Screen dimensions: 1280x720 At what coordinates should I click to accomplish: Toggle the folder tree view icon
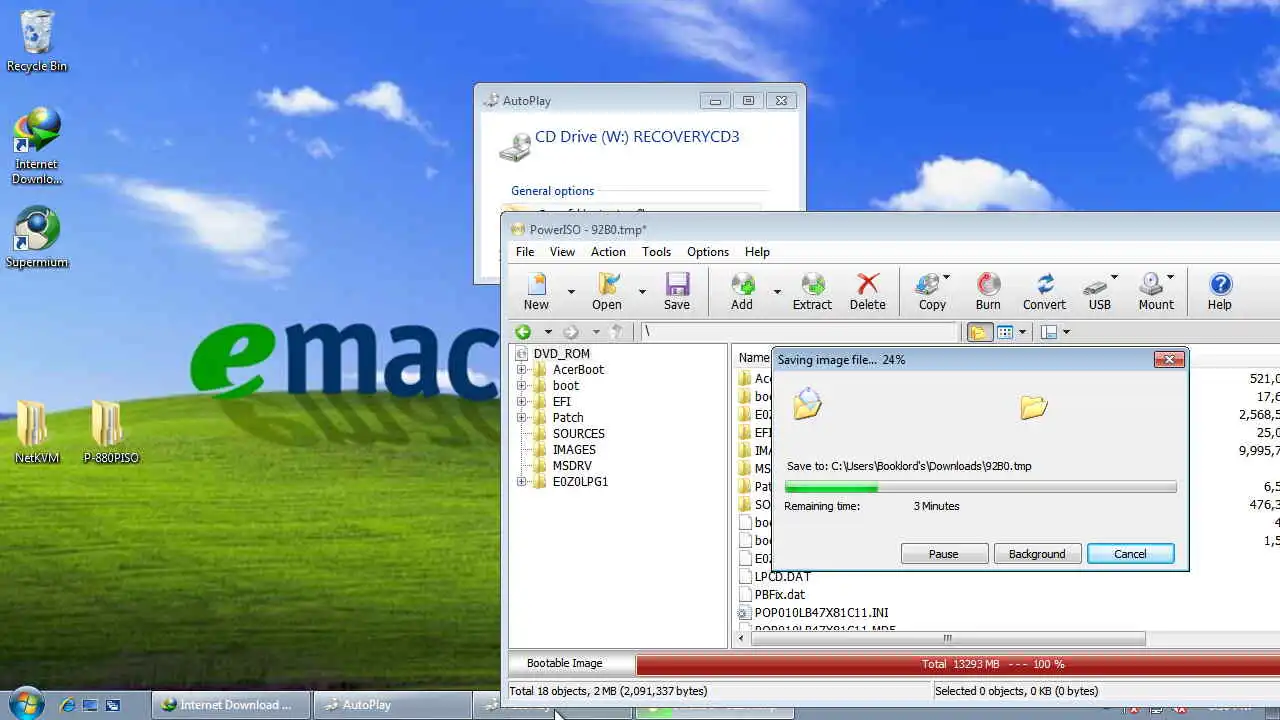point(979,332)
